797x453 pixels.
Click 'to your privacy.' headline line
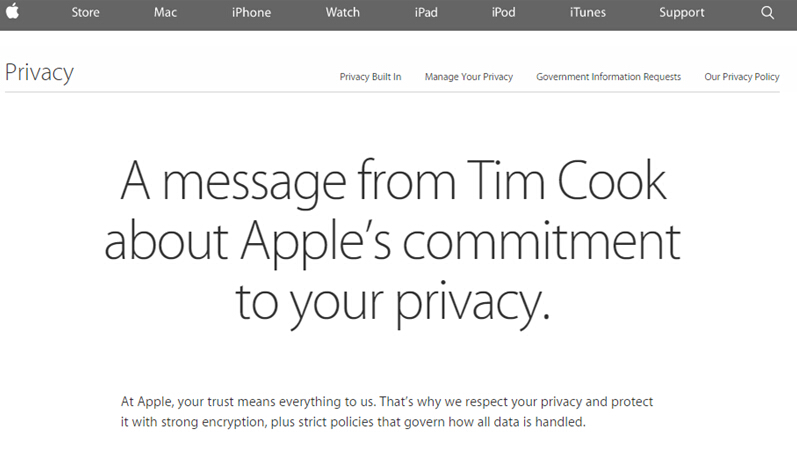point(393,304)
